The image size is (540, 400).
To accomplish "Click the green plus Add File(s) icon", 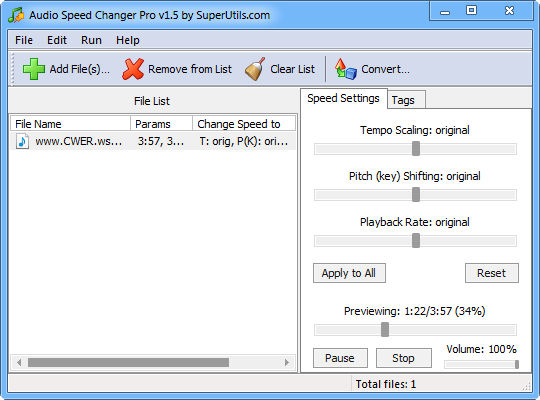I will (x=33, y=69).
